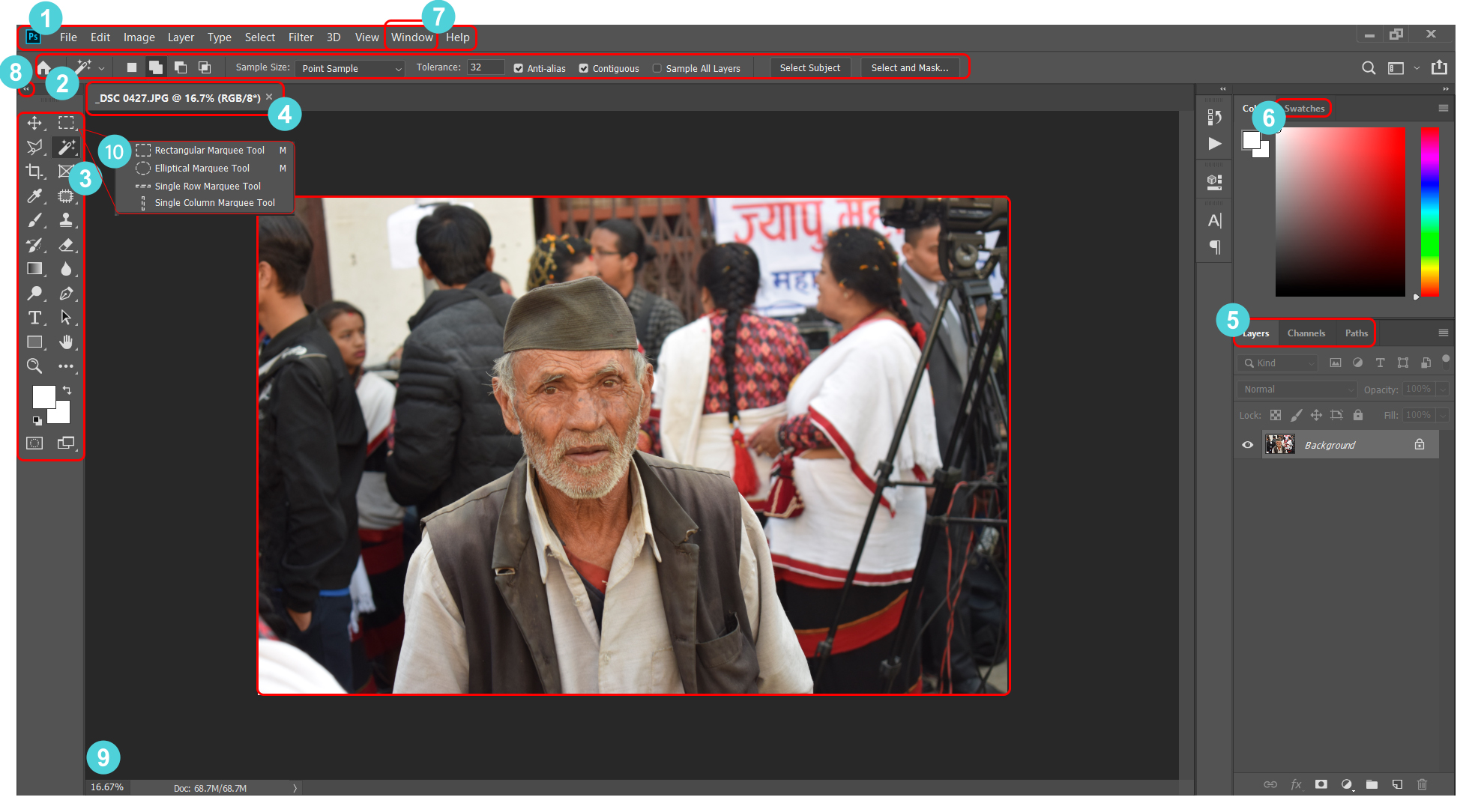Select the Move tool
Screen dimensions: 1472x812
pos(34,124)
